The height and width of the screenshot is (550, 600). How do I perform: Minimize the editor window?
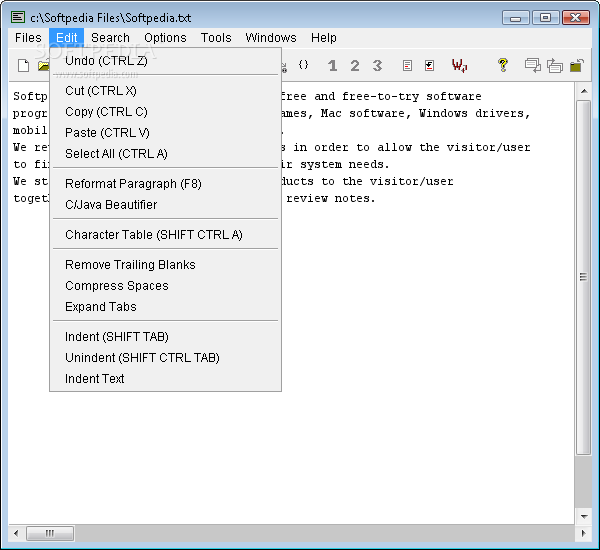(515, 18)
